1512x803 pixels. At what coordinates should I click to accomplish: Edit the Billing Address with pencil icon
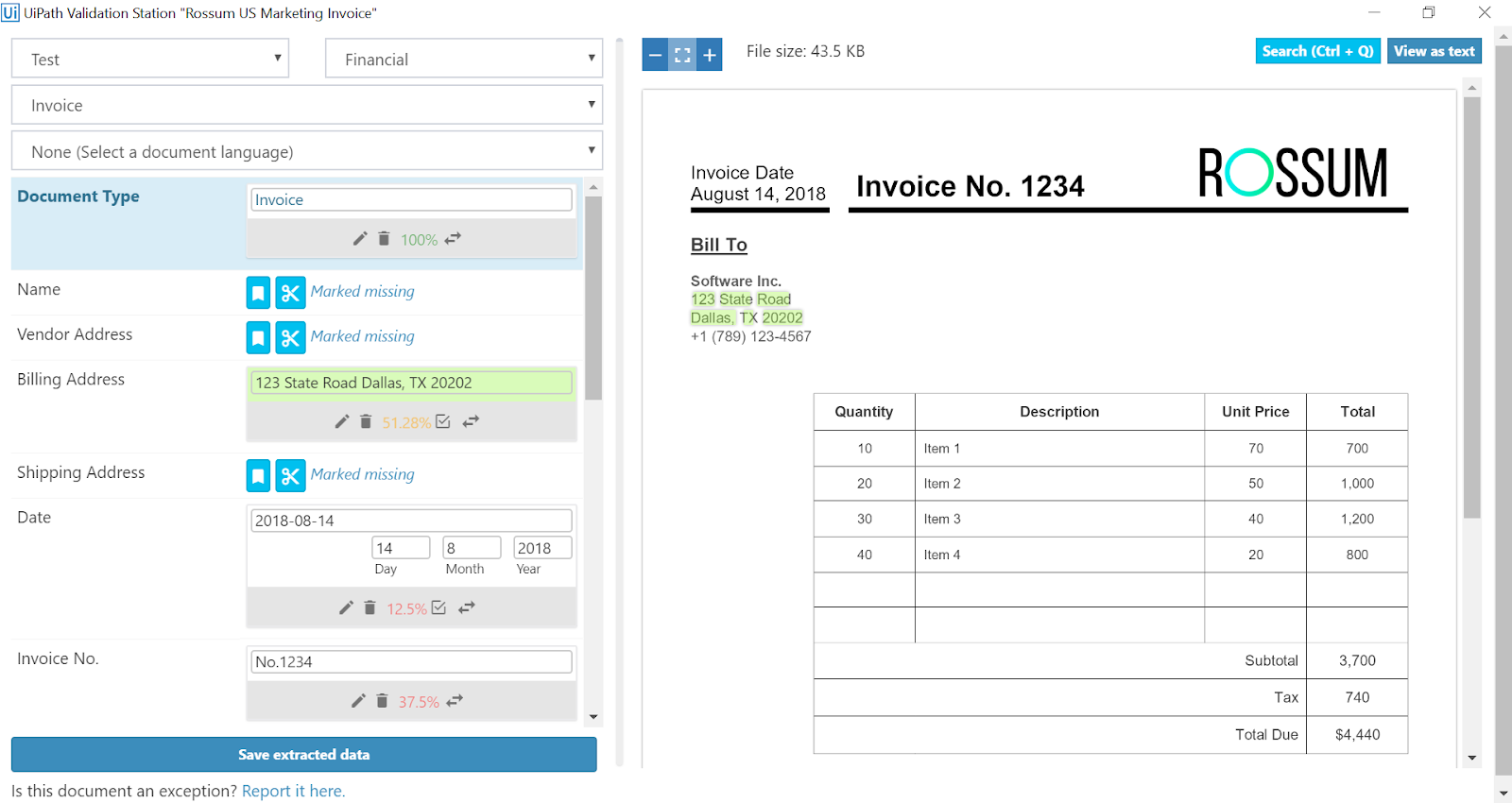342,421
